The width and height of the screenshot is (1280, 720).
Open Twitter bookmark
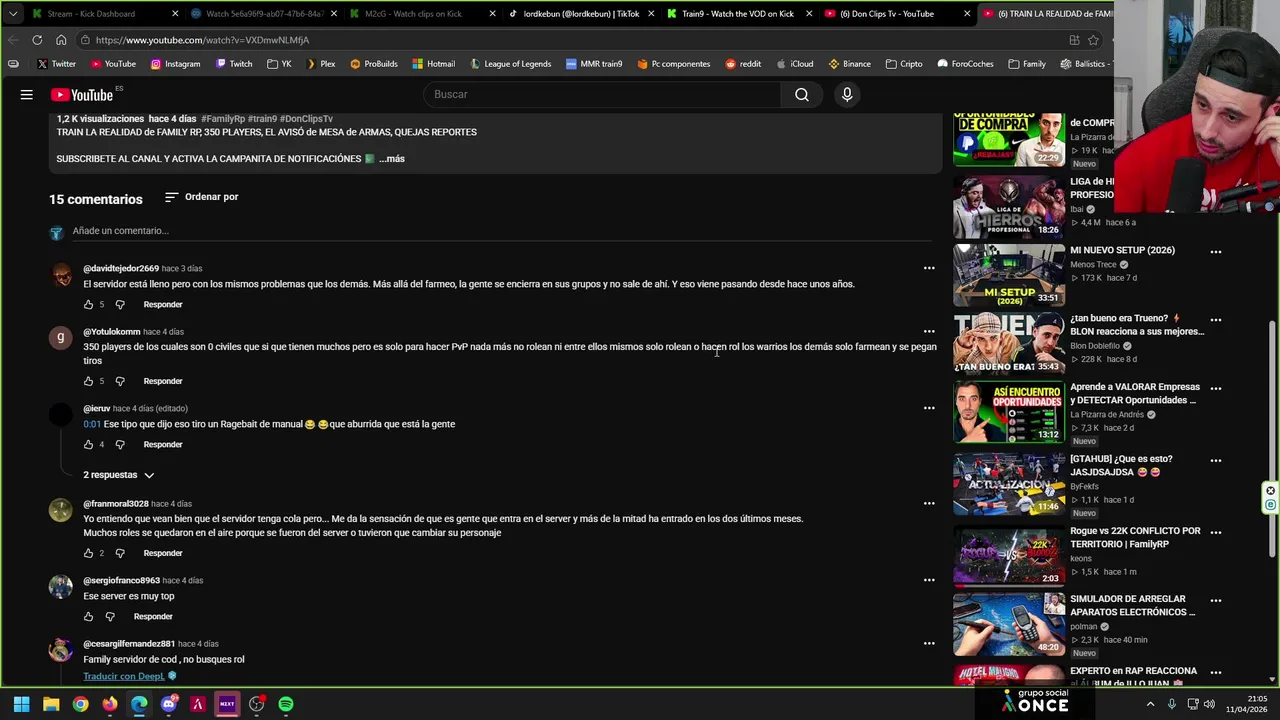point(56,64)
